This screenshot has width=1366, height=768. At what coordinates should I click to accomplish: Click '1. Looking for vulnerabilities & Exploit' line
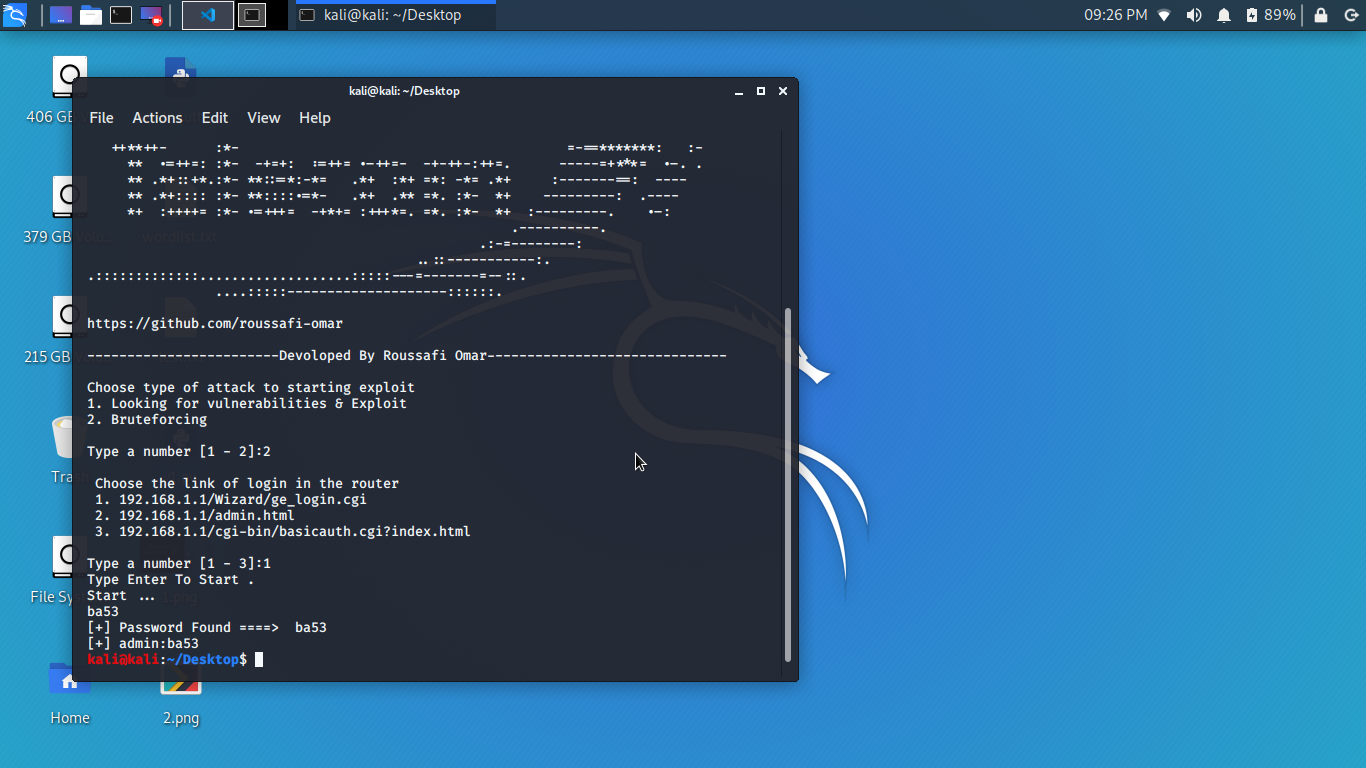pyautogui.click(x=247, y=404)
